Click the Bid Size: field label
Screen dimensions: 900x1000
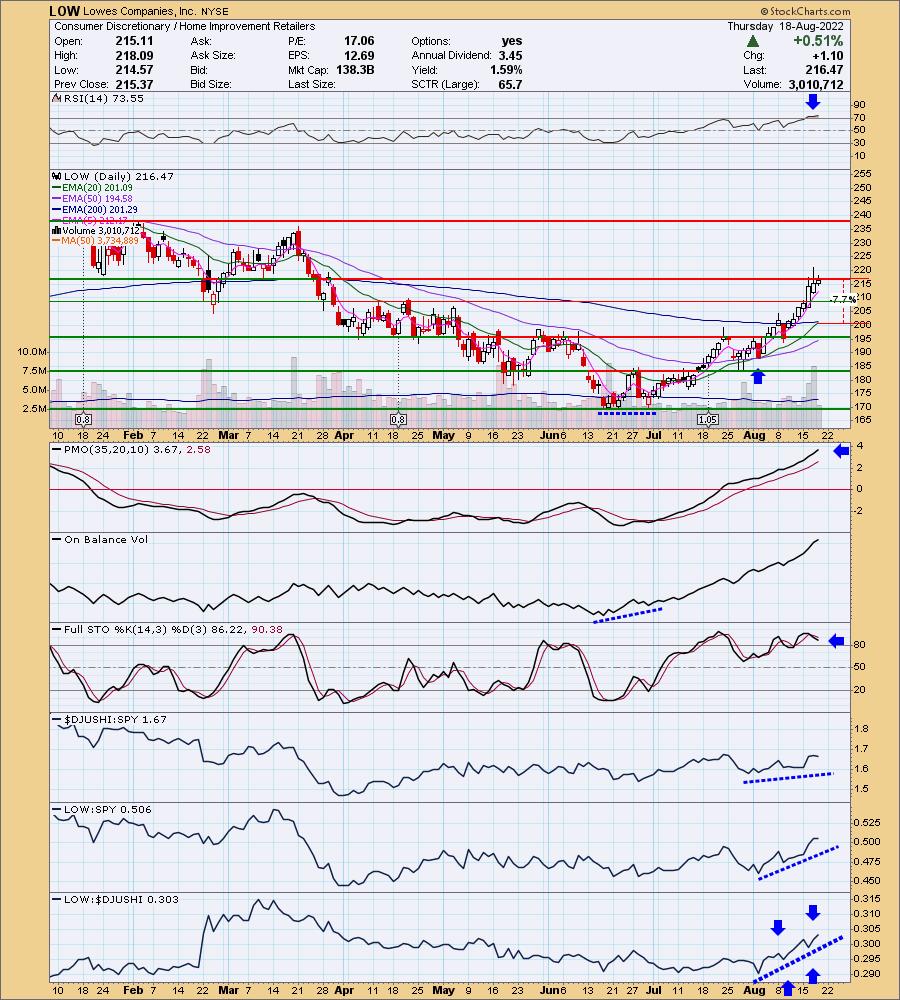tap(210, 84)
